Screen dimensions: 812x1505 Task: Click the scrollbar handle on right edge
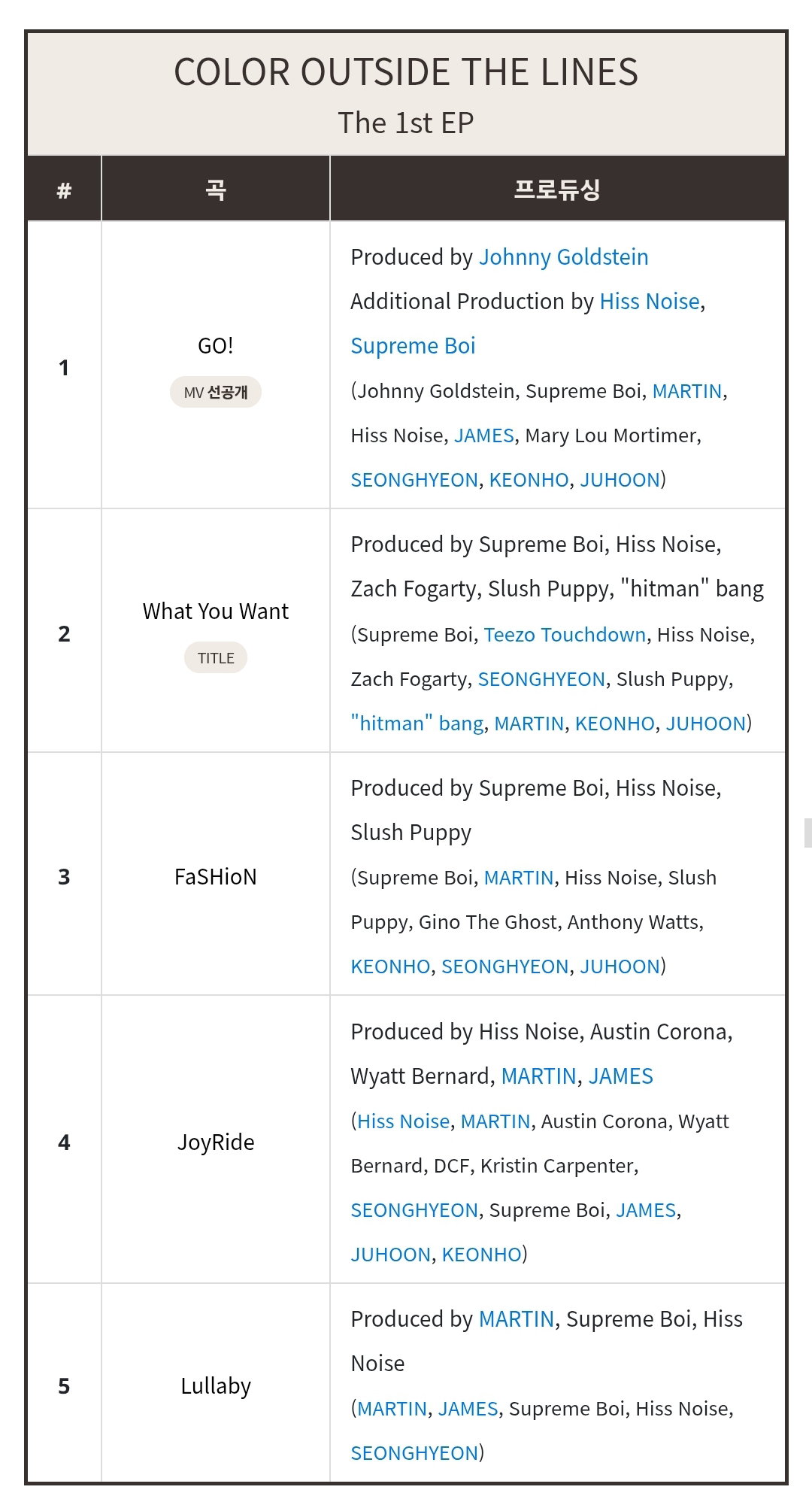808,833
